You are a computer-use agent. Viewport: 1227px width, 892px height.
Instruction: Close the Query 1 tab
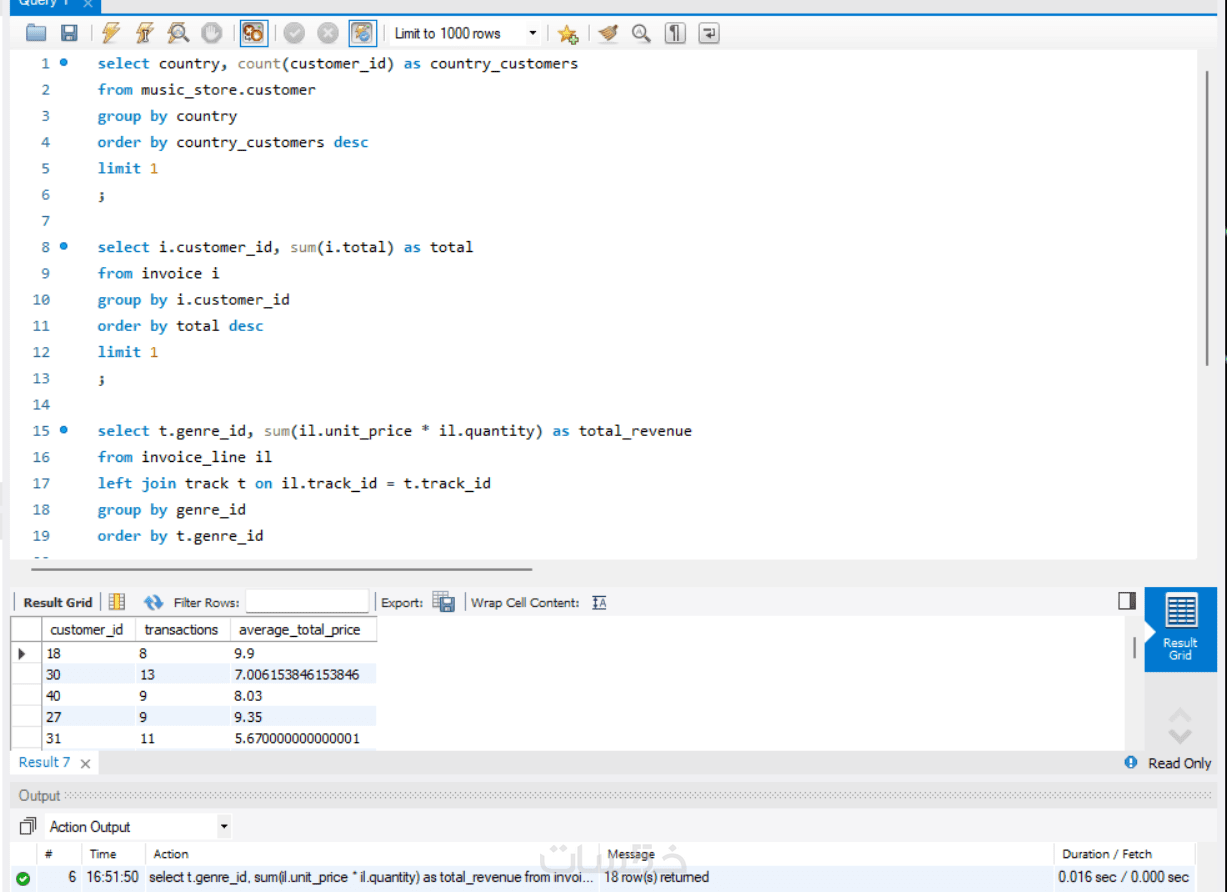tap(87, 4)
